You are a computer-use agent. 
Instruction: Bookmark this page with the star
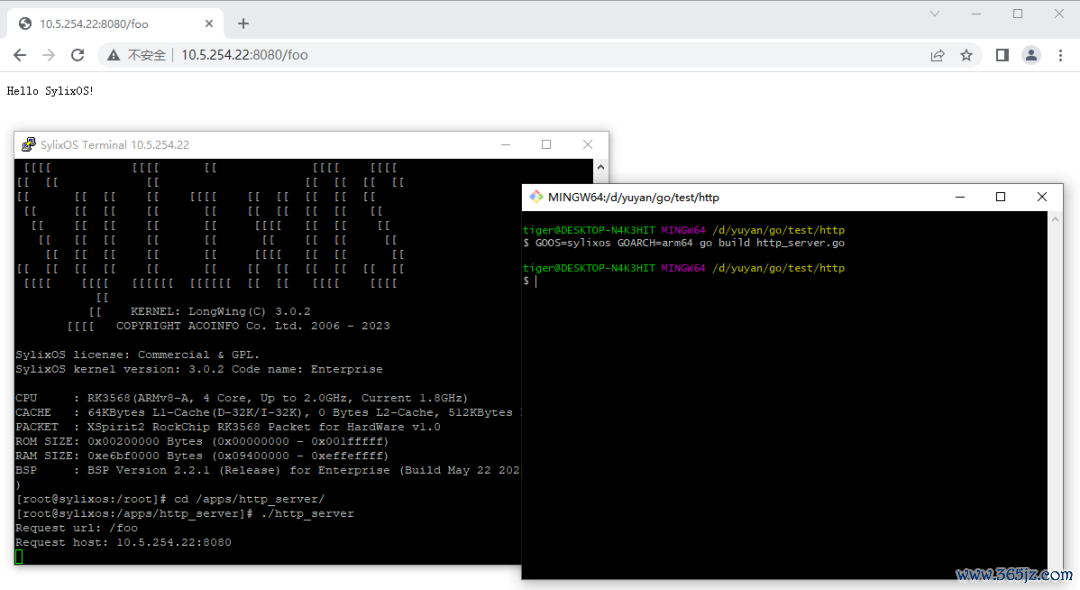(966, 55)
